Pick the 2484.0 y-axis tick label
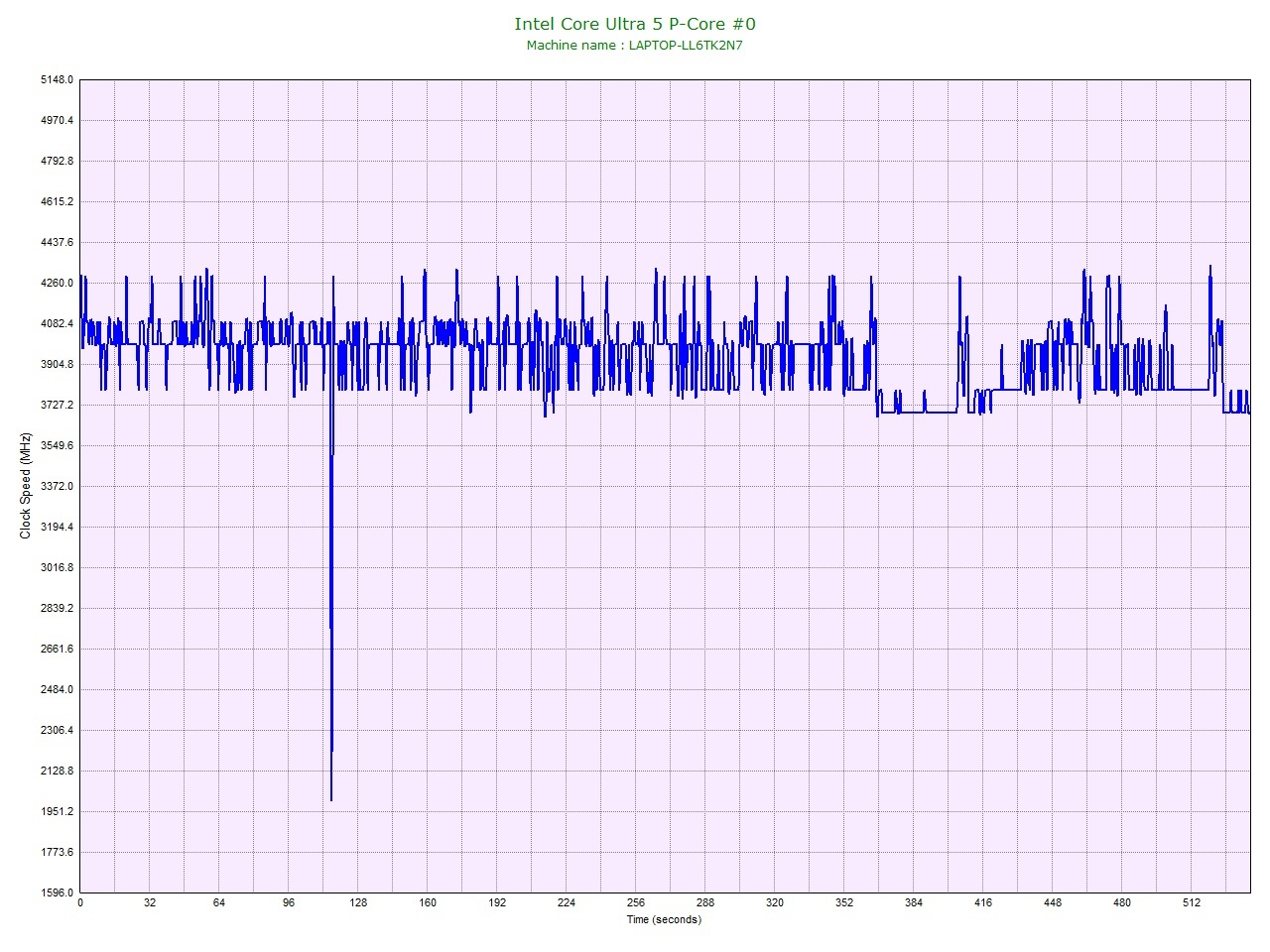 57,689
